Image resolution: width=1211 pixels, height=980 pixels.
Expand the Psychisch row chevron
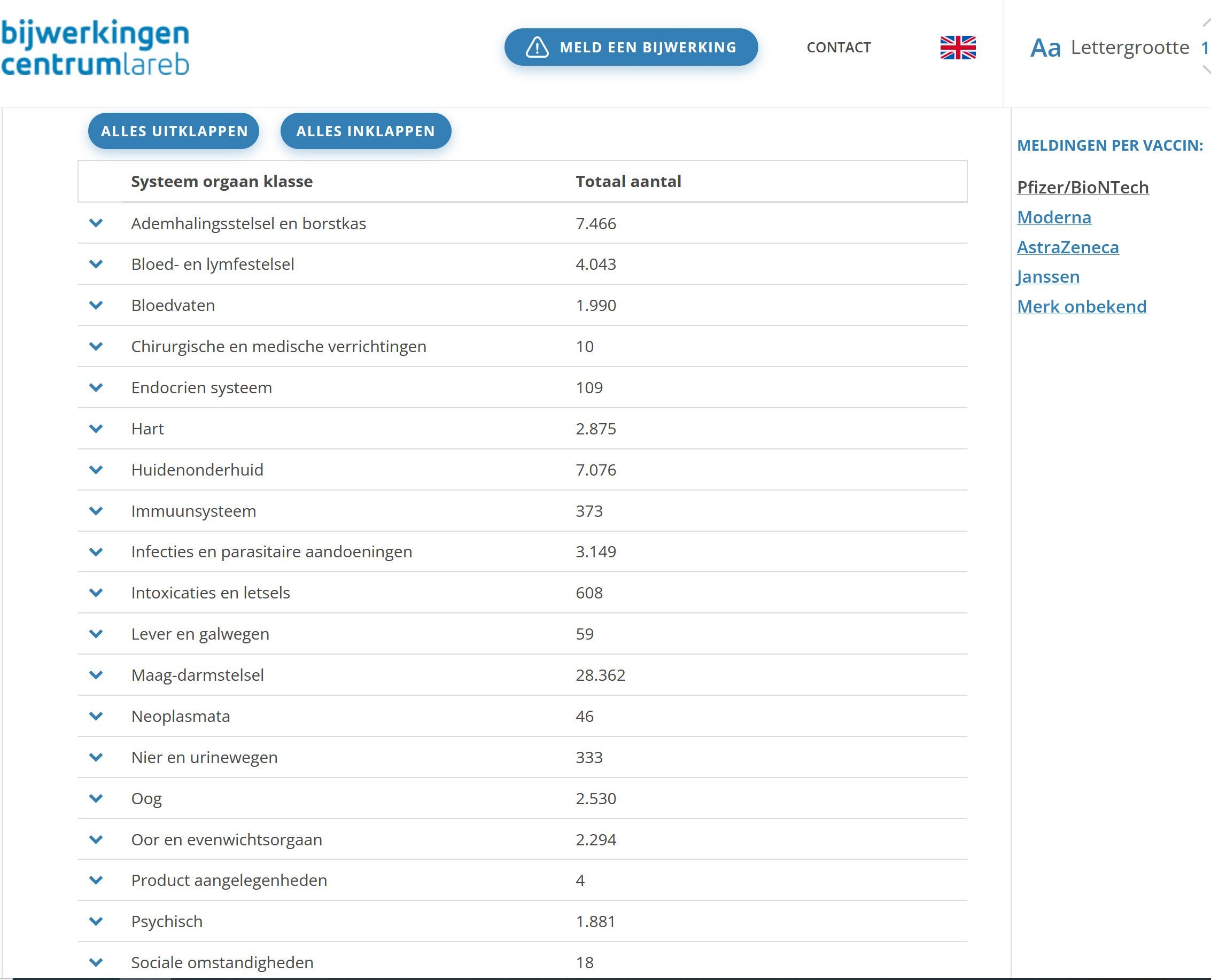coord(96,921)
